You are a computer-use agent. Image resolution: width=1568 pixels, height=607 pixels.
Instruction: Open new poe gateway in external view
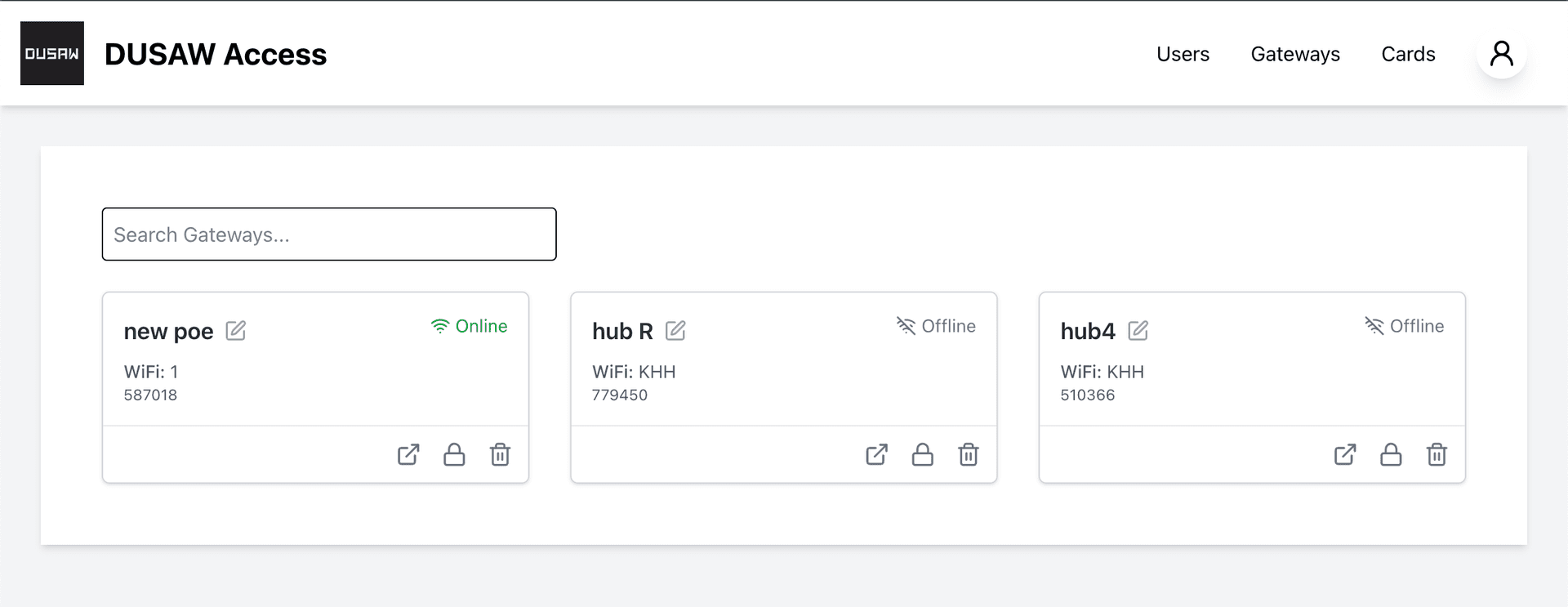[x=408, y=455]
